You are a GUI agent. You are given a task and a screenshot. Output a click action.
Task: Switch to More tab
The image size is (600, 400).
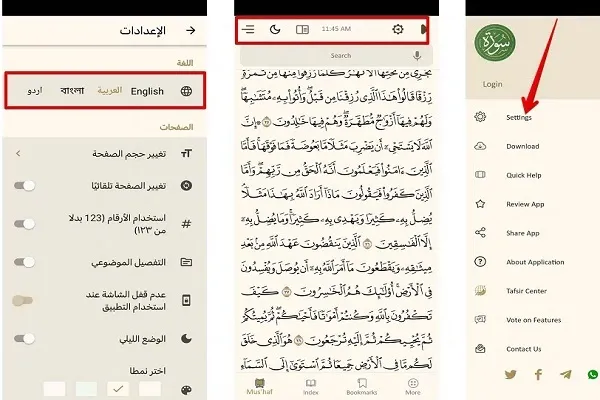413,386
